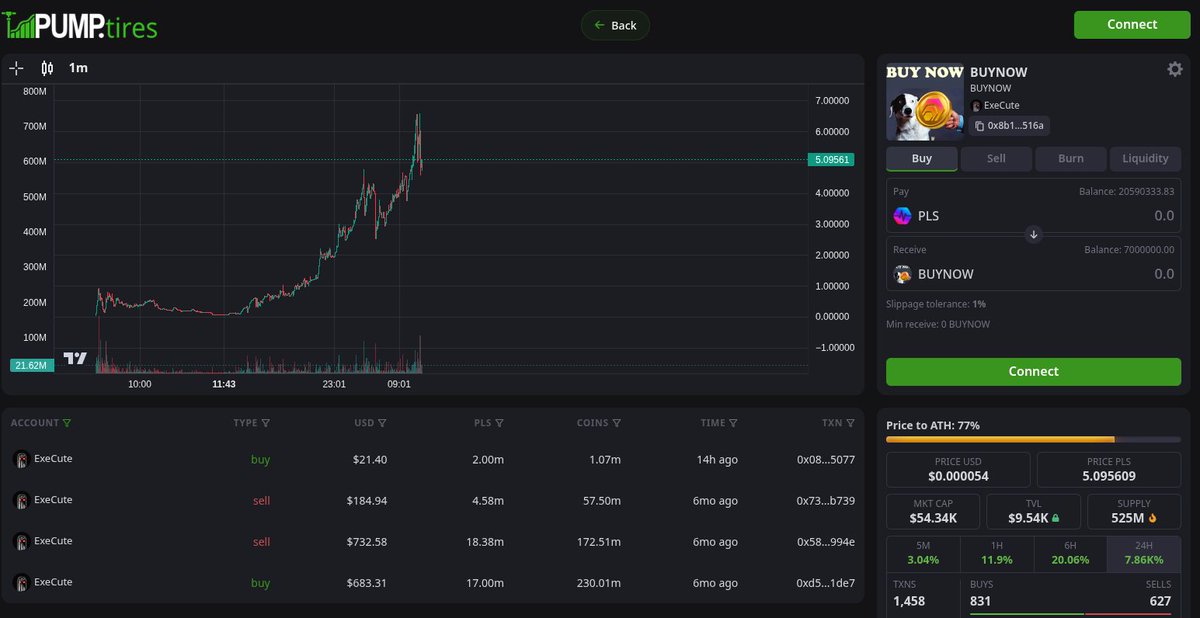Click PRICE PLS 5.095609 box
1200x618 pixels.
point(1108,469)
